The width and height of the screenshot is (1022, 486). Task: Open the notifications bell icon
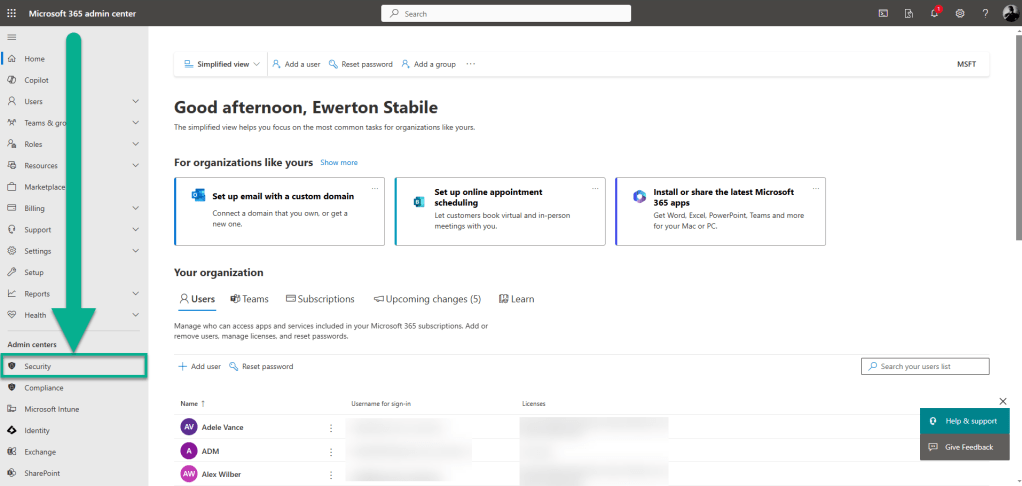(934, 13)
